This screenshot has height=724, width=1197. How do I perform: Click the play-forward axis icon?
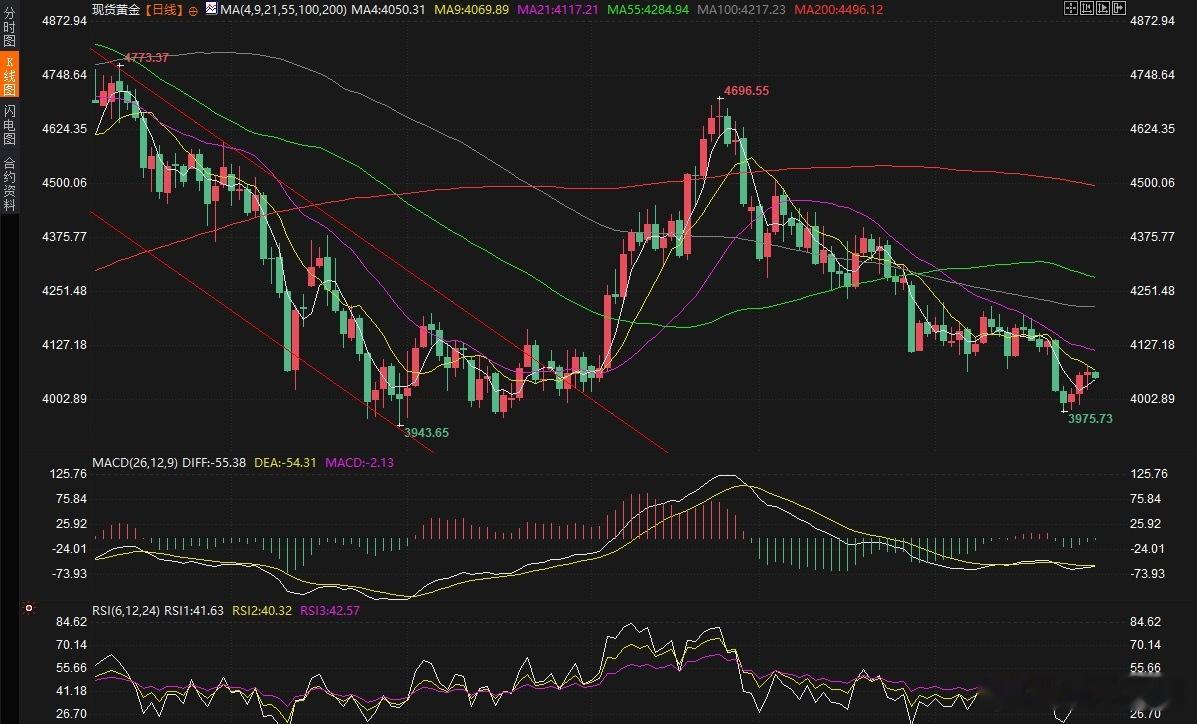point(1103,8)
